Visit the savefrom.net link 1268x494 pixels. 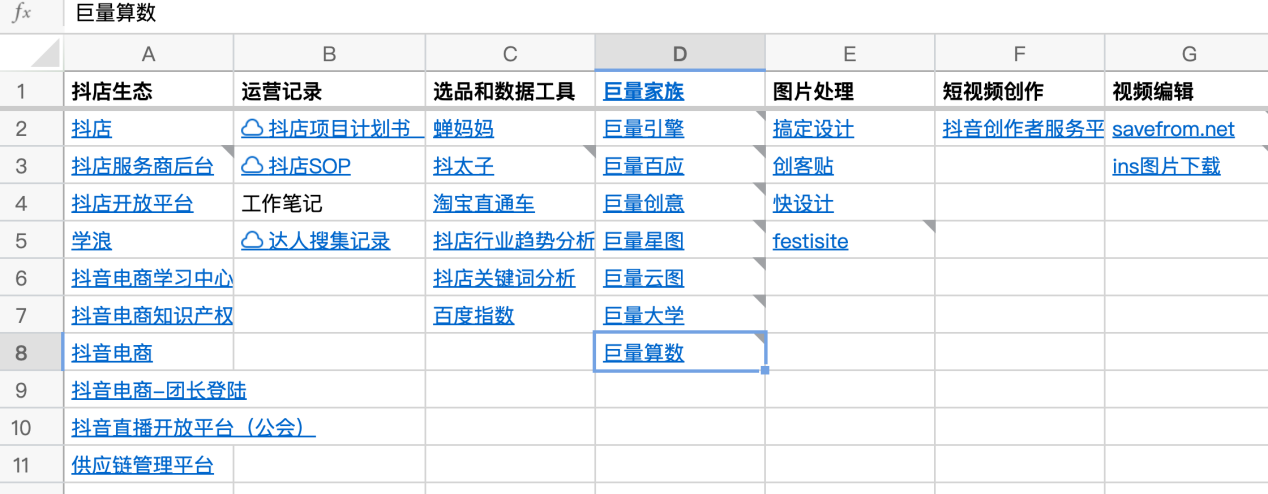(1173, 129)
